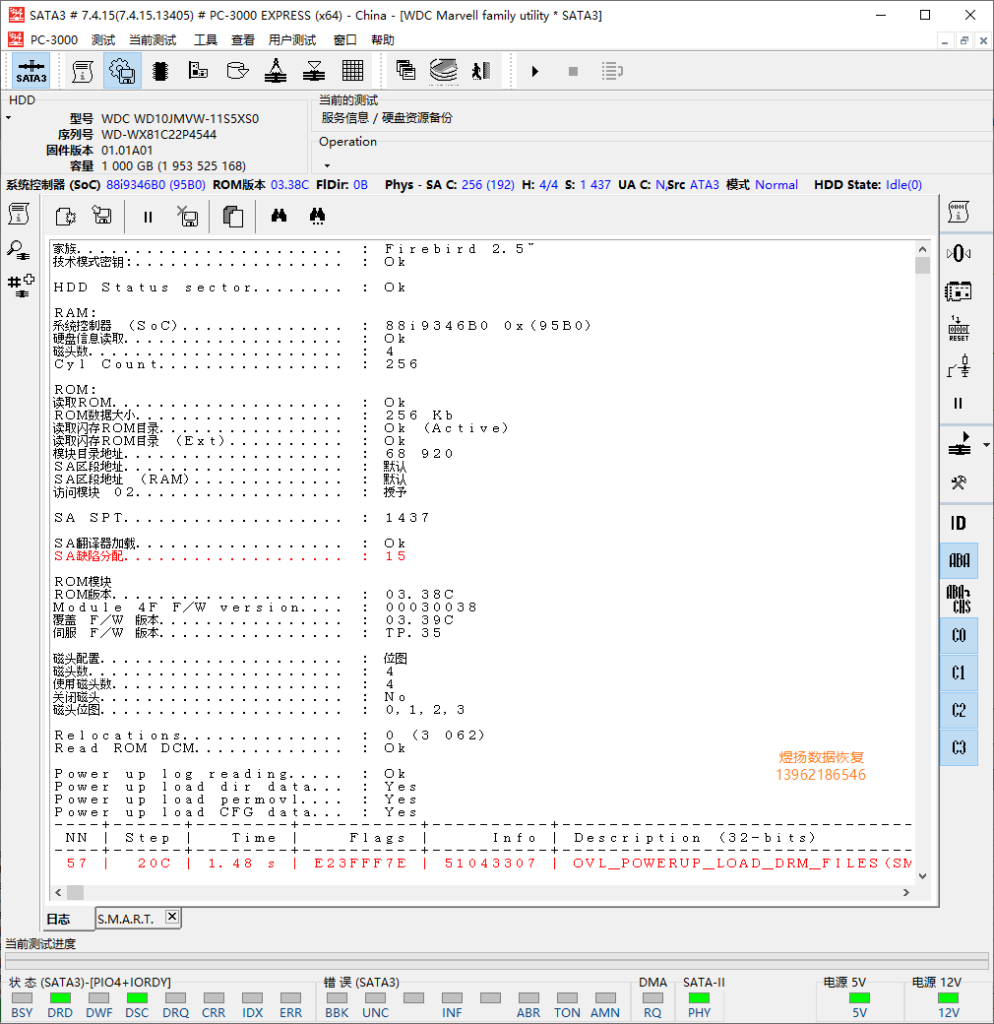Click the magnifier search icon in left sidebar
Viewport: 994px width, 1024px height.
tap(19, 249)
